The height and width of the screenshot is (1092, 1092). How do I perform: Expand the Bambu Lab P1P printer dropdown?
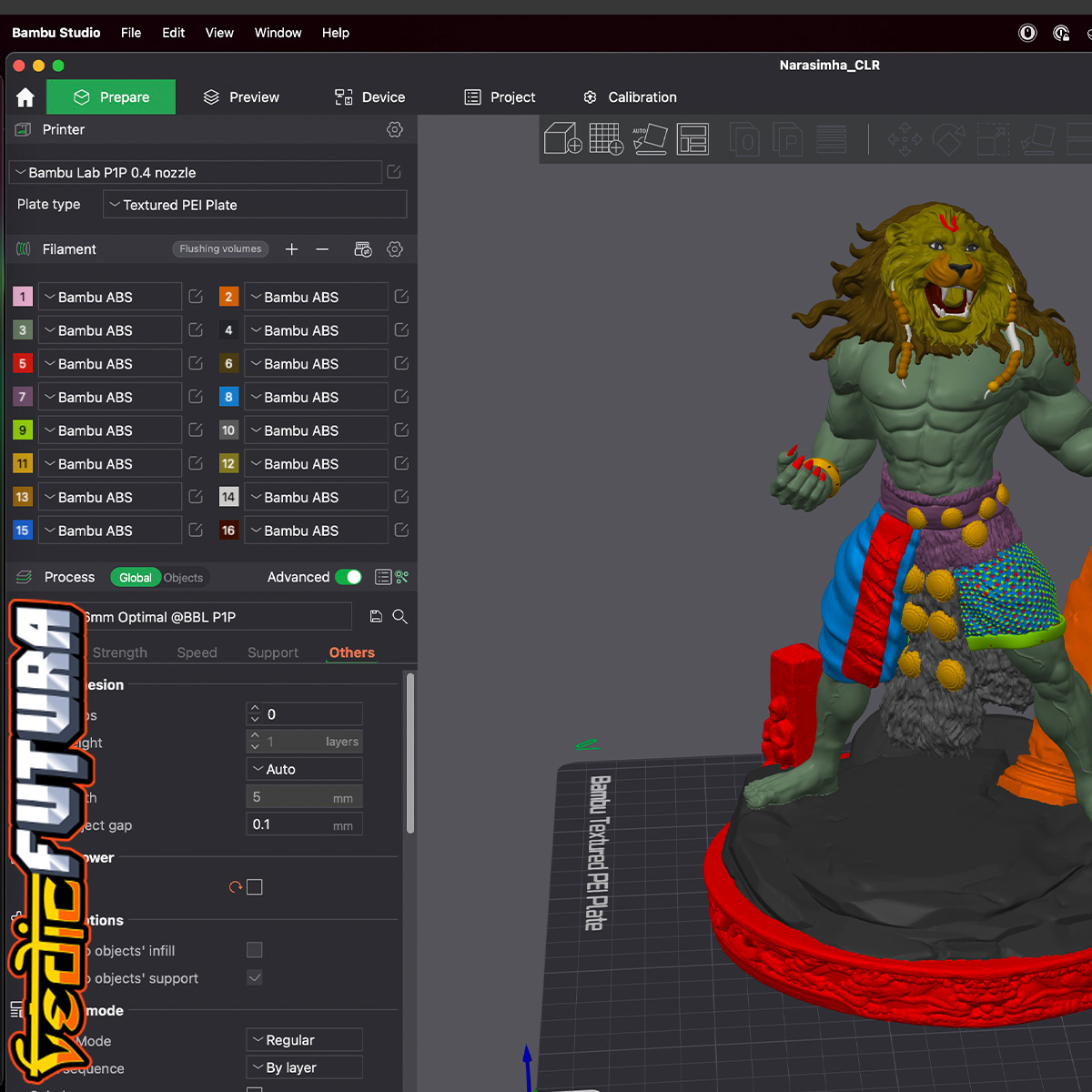tap(196, 173)
